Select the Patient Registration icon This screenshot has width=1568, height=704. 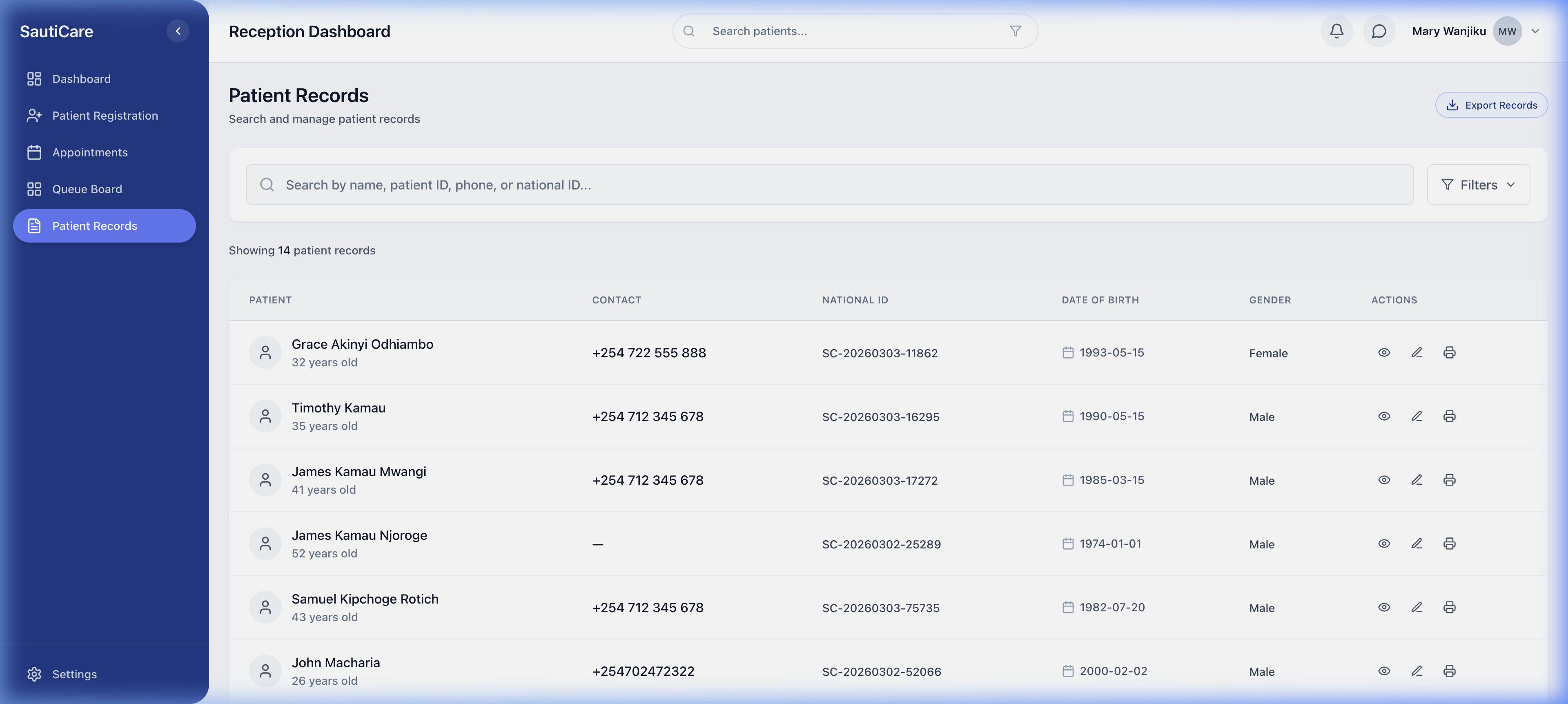pos(34,115)
